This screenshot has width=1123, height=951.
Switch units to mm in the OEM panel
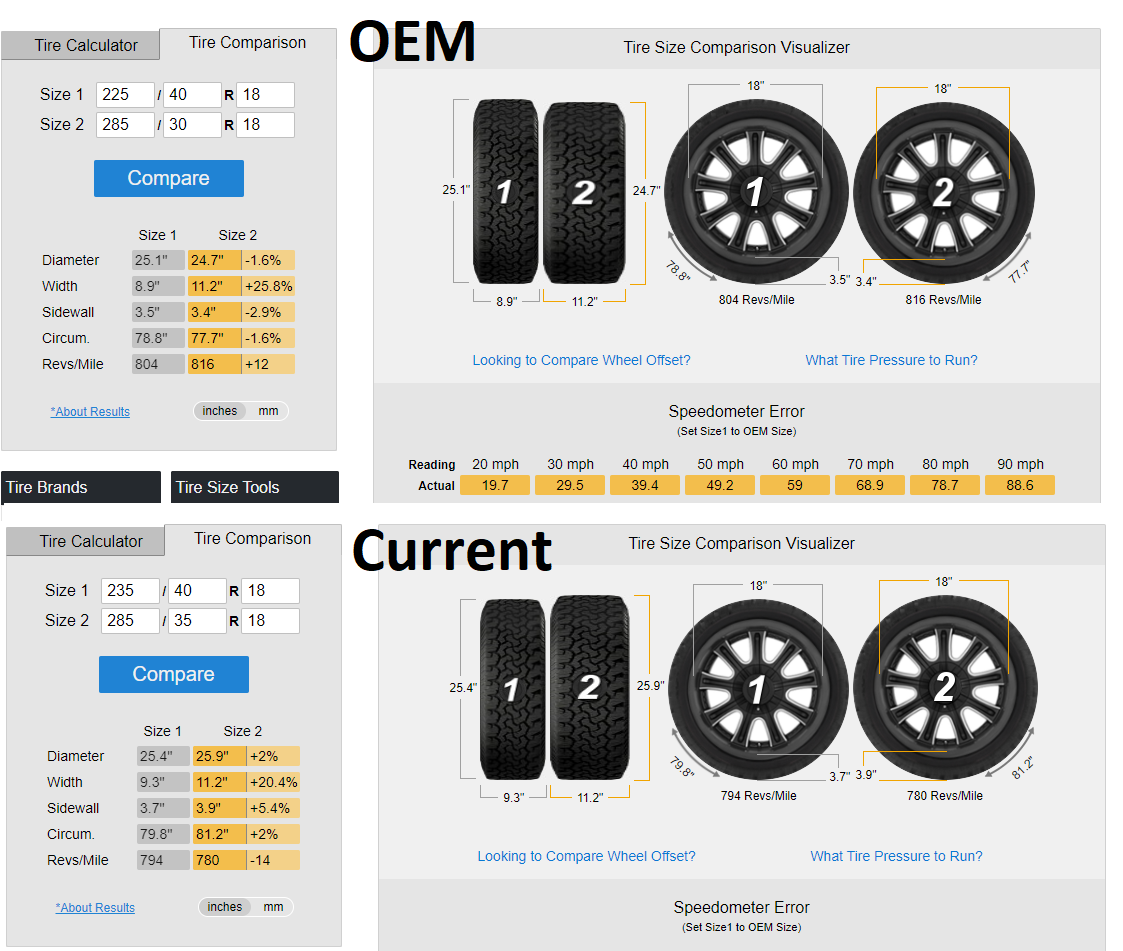[268, 411]
